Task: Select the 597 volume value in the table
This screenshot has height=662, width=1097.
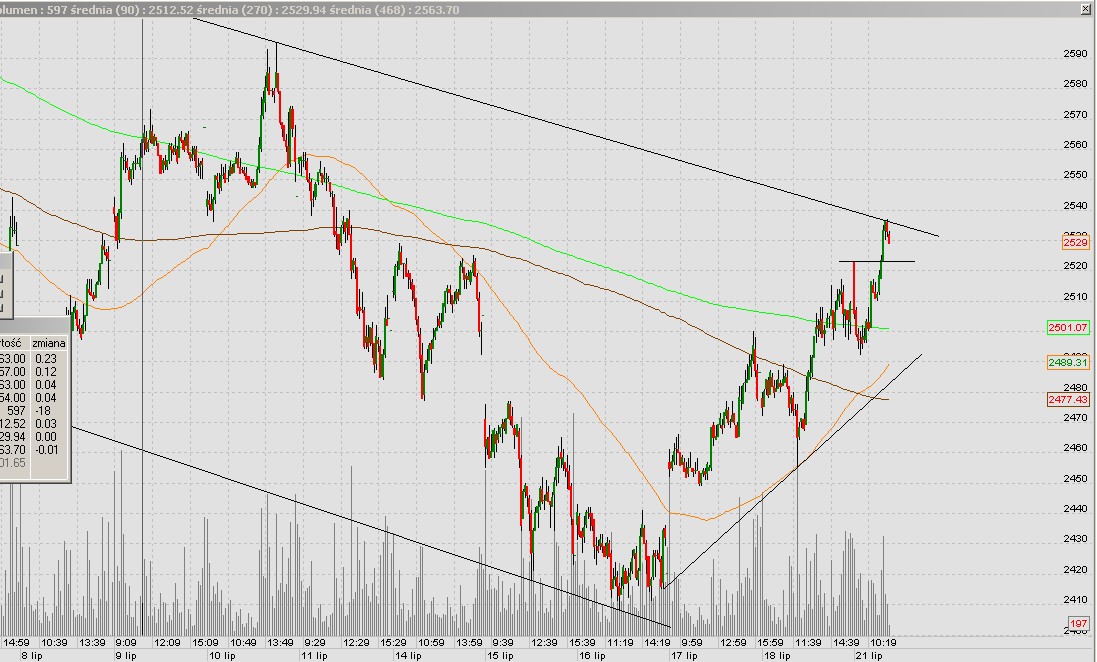Action: pyautogui.click(x=16, y=411)
